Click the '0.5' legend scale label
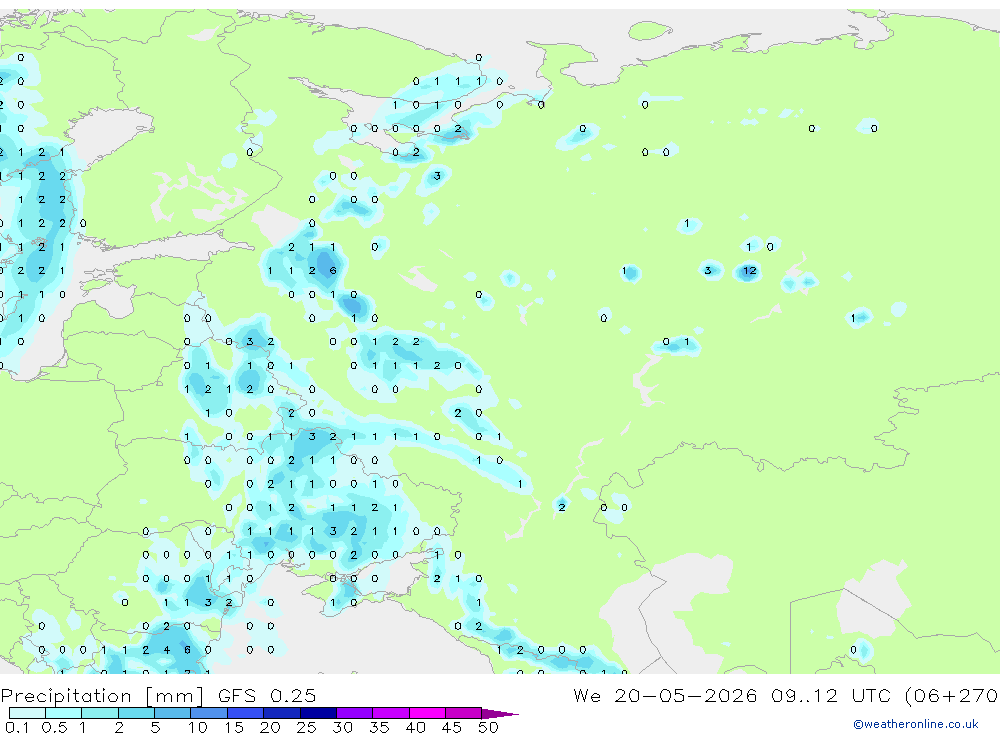The width and height of the screenshot is (1000, 733). pyautogui.click(x=54, y=727)
